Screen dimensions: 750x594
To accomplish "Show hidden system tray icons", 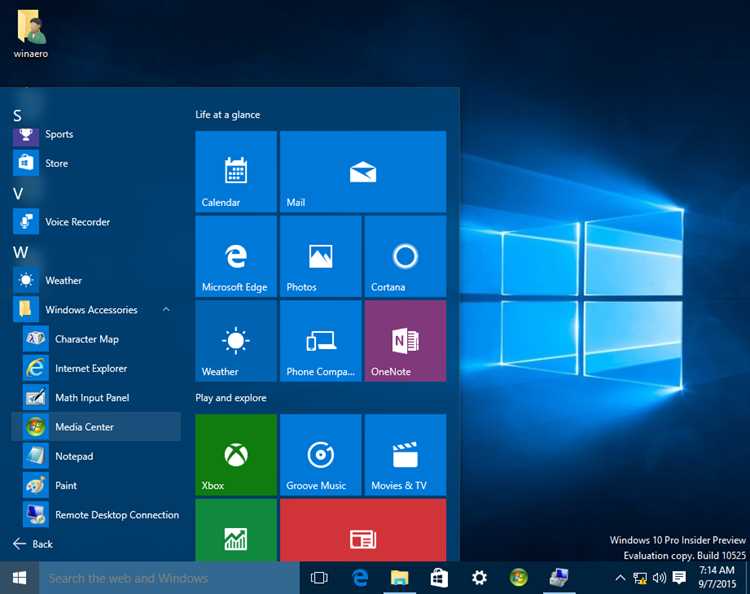I will [620, 578].
